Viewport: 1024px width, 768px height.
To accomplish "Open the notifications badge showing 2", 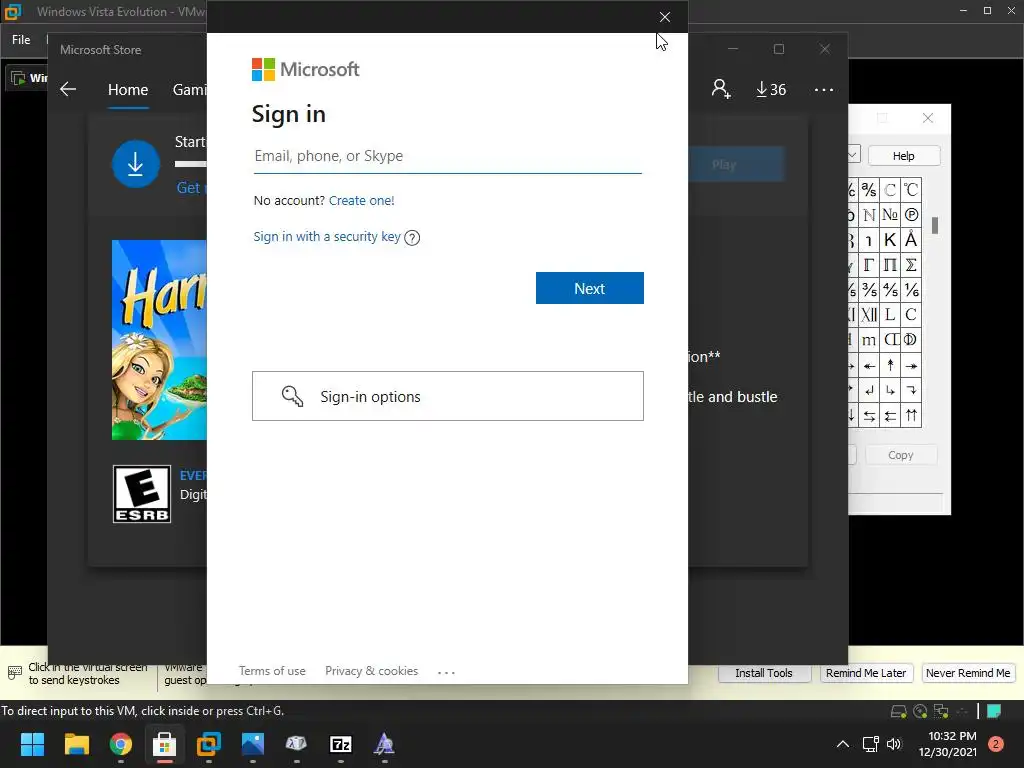I will 996,744.
